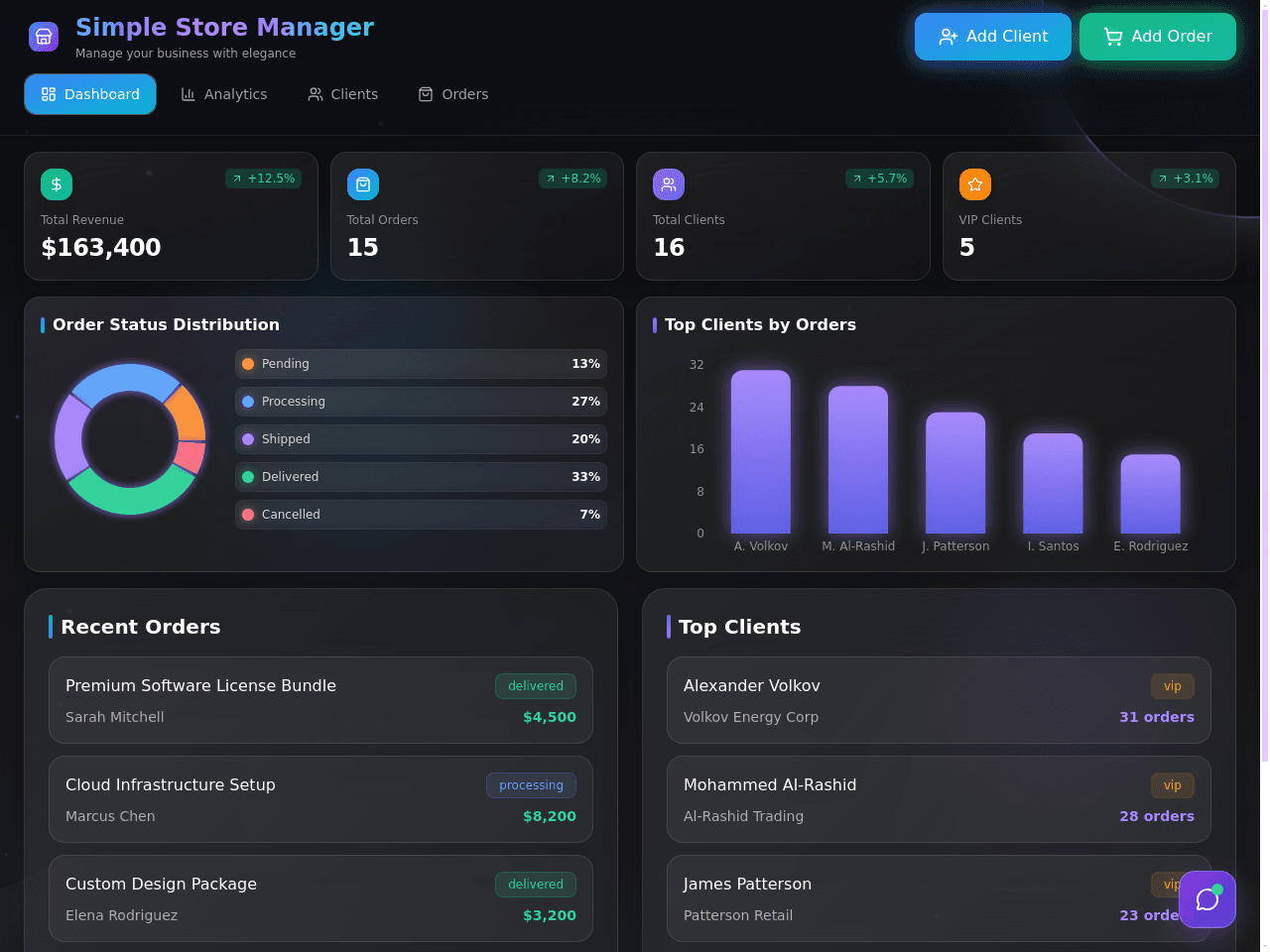Click the Al-Rashid Trading company name
The height and width of the screenshot is (952, 1270).
tap(743, 816)
